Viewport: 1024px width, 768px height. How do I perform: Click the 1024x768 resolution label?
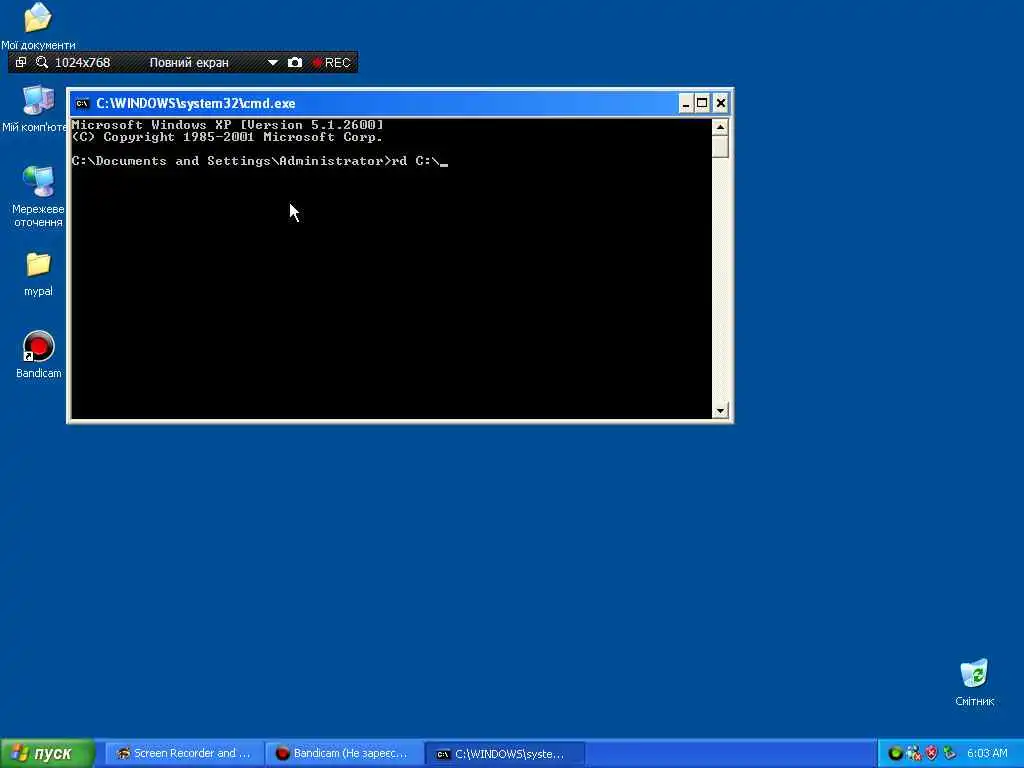tap(82, 63)
